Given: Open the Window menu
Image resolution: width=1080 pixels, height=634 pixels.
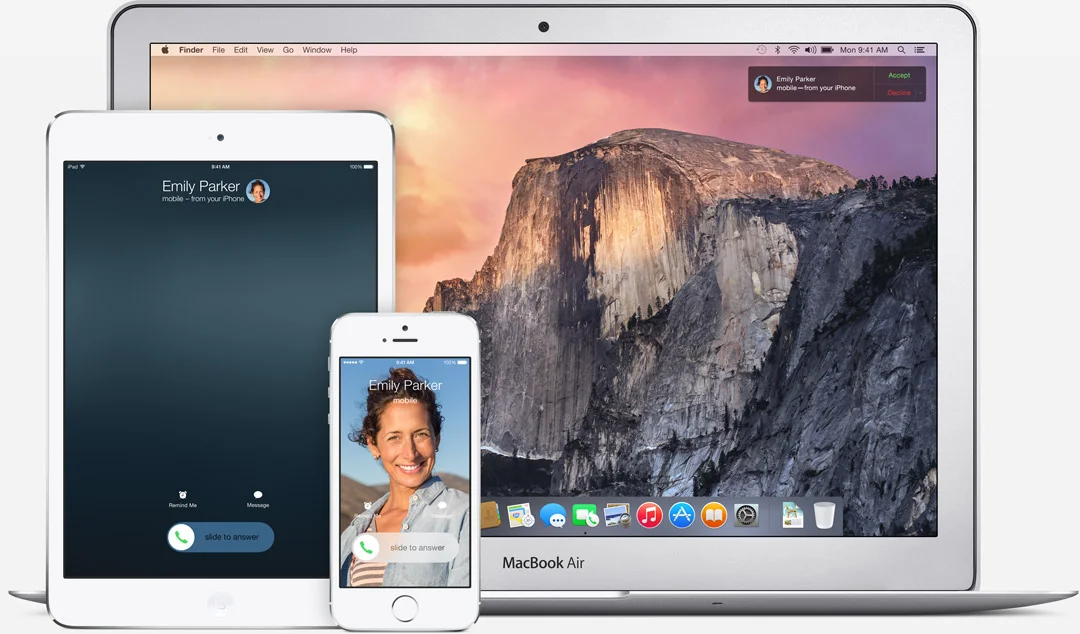Looking at the screenshot, I should pyautogui.click(x=317, y=50).
